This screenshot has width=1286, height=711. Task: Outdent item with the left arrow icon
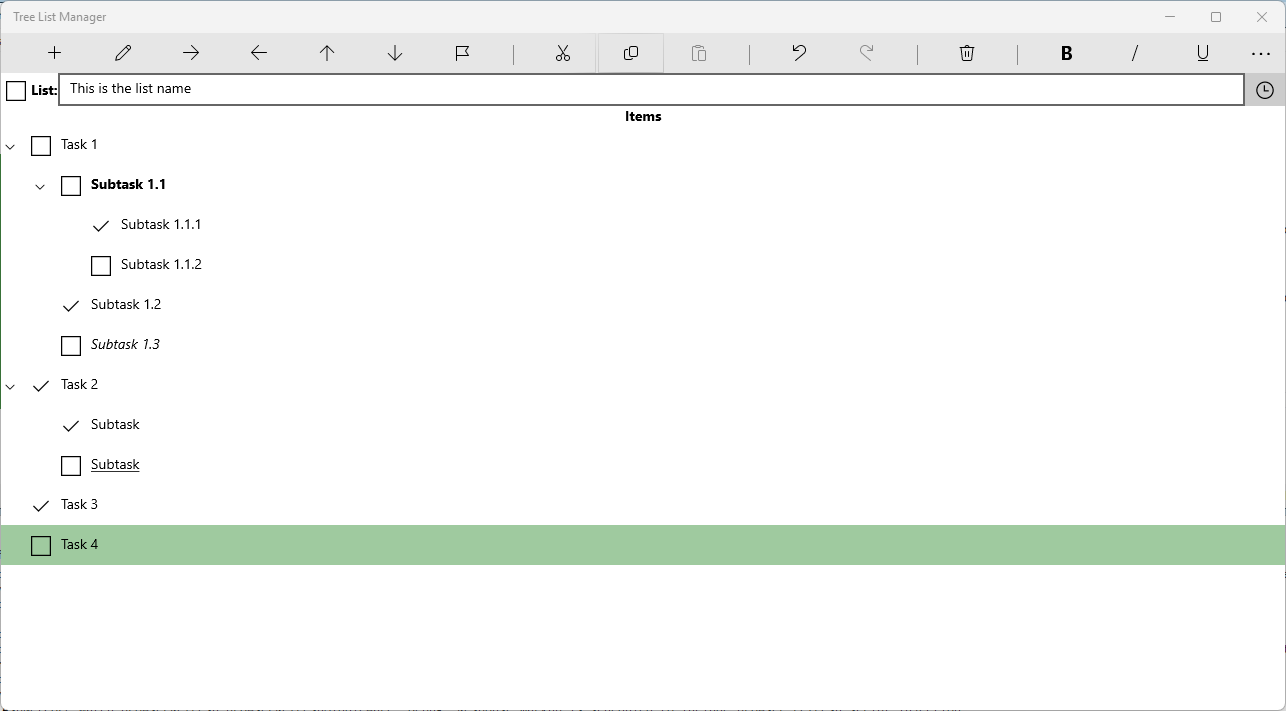[x=258, y=52]
